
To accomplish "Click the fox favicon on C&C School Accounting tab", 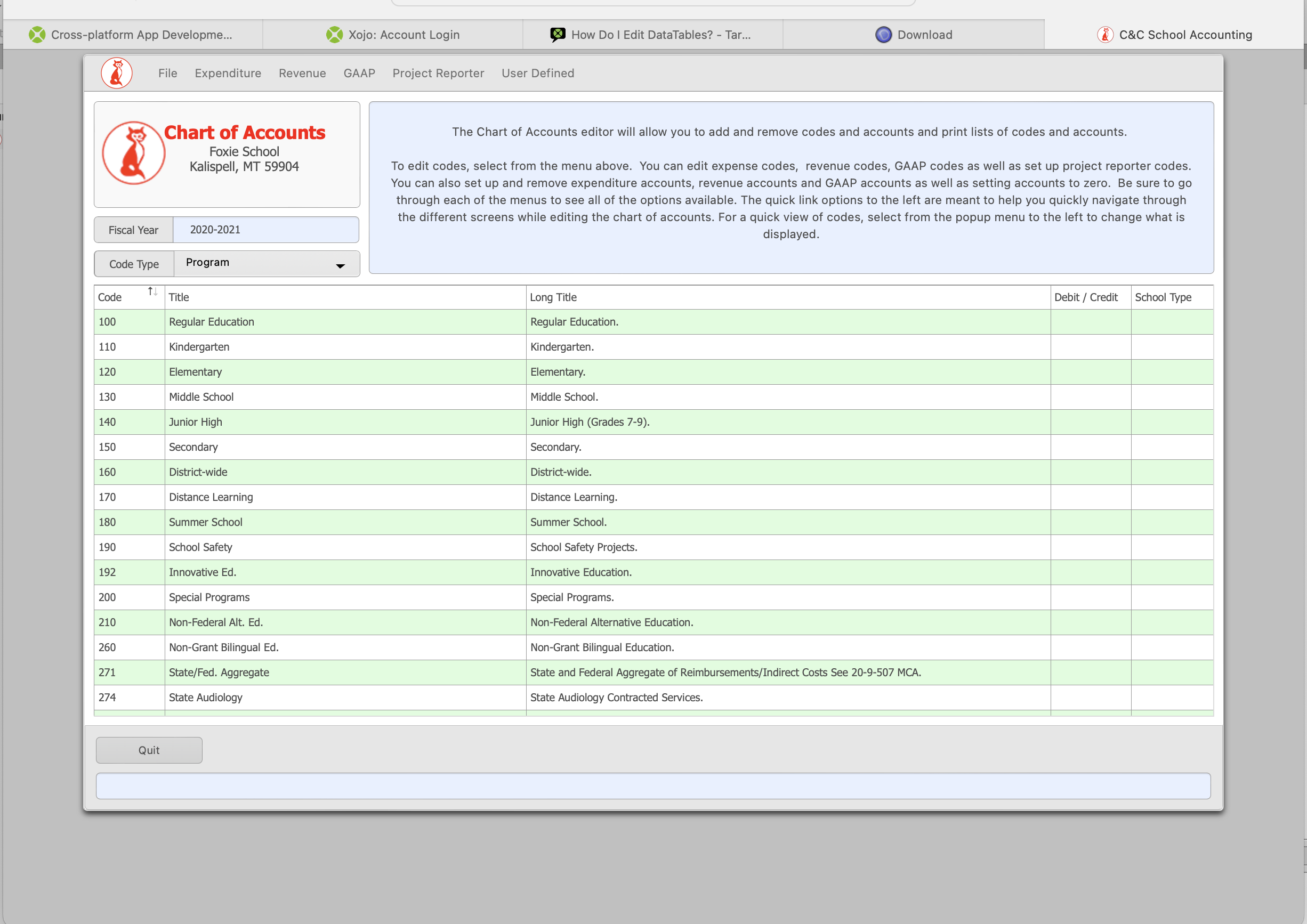I will (1106, 35).
